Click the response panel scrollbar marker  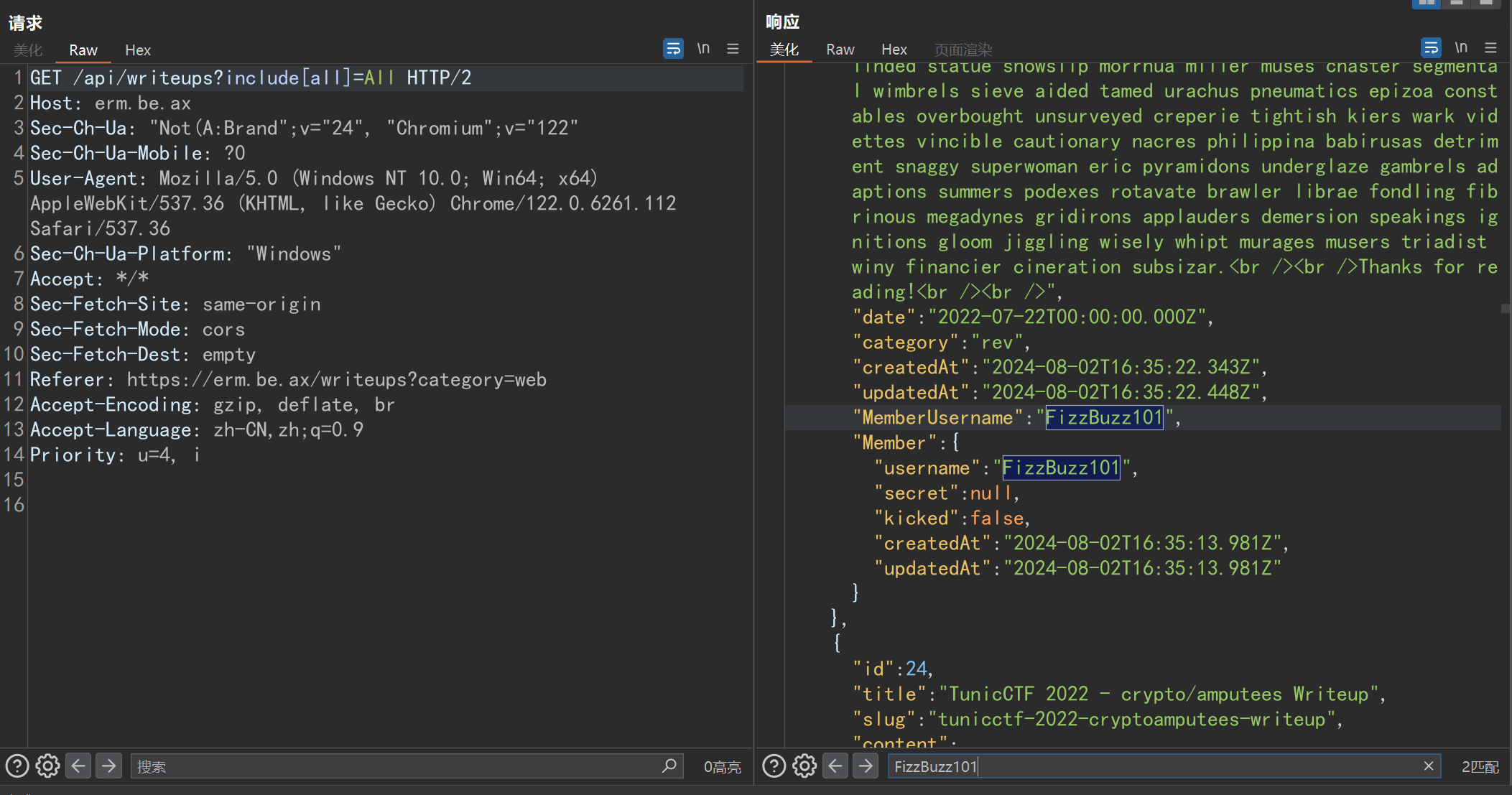1505,308
